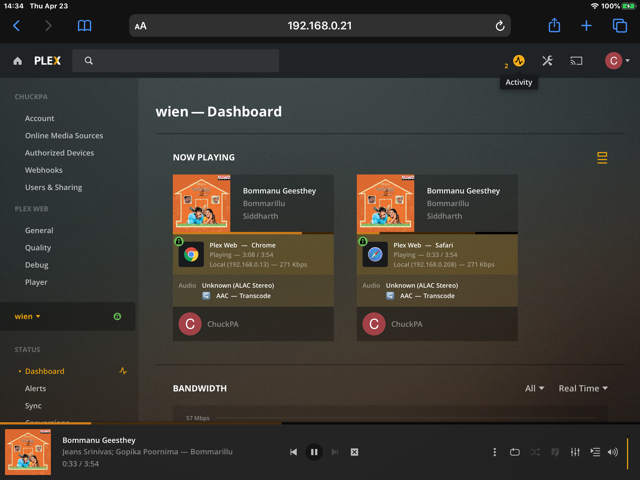Open Player settings
Viewport: 640px width, 480px height.
[36, 282]
